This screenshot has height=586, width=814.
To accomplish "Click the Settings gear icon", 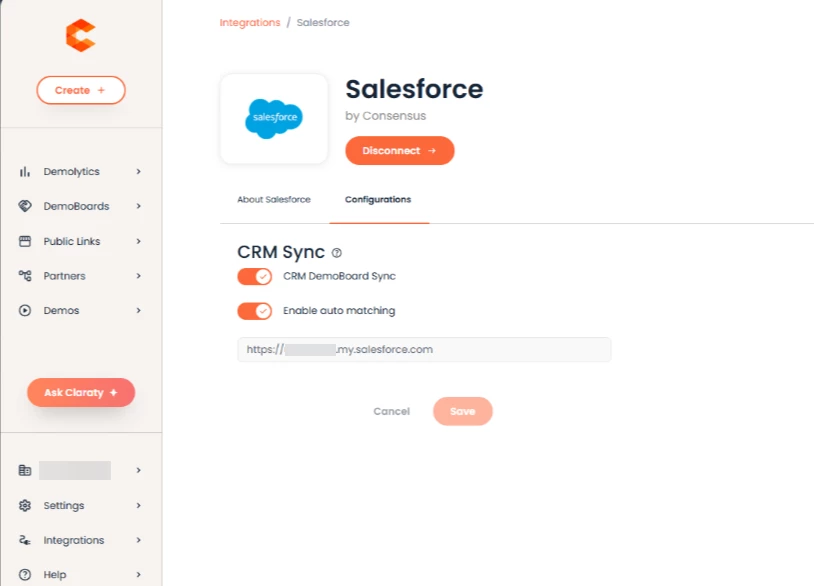I will coord(25,505).
